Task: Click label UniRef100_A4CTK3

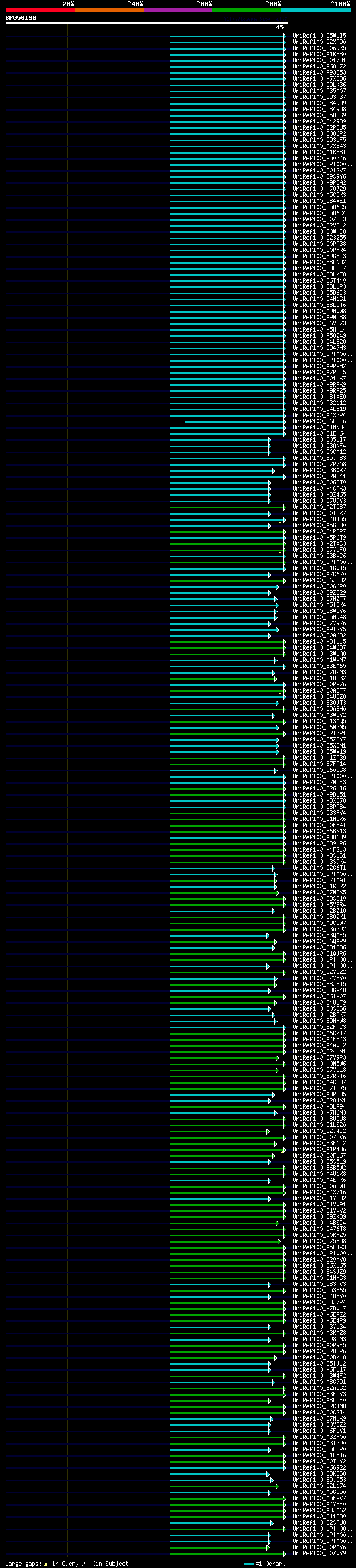Action: (319, 489)
